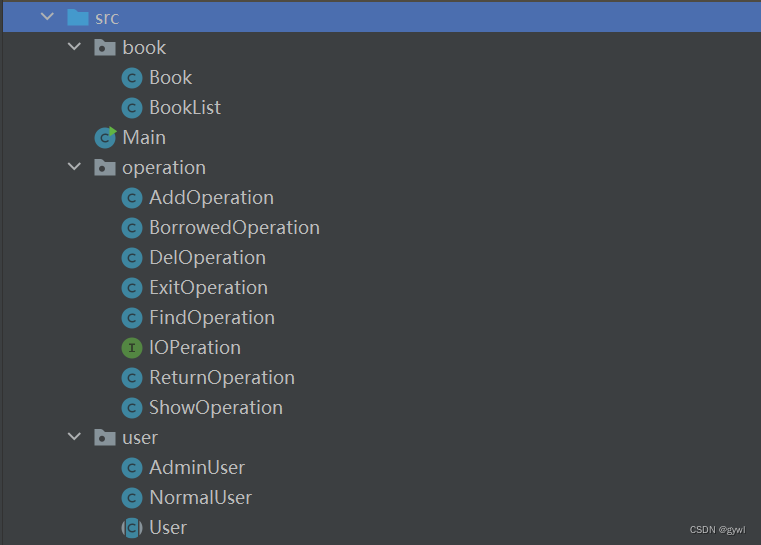761x545 pixels.
Task: Click the class icon beside ReturnOperation
Action: tap(132, 378)
